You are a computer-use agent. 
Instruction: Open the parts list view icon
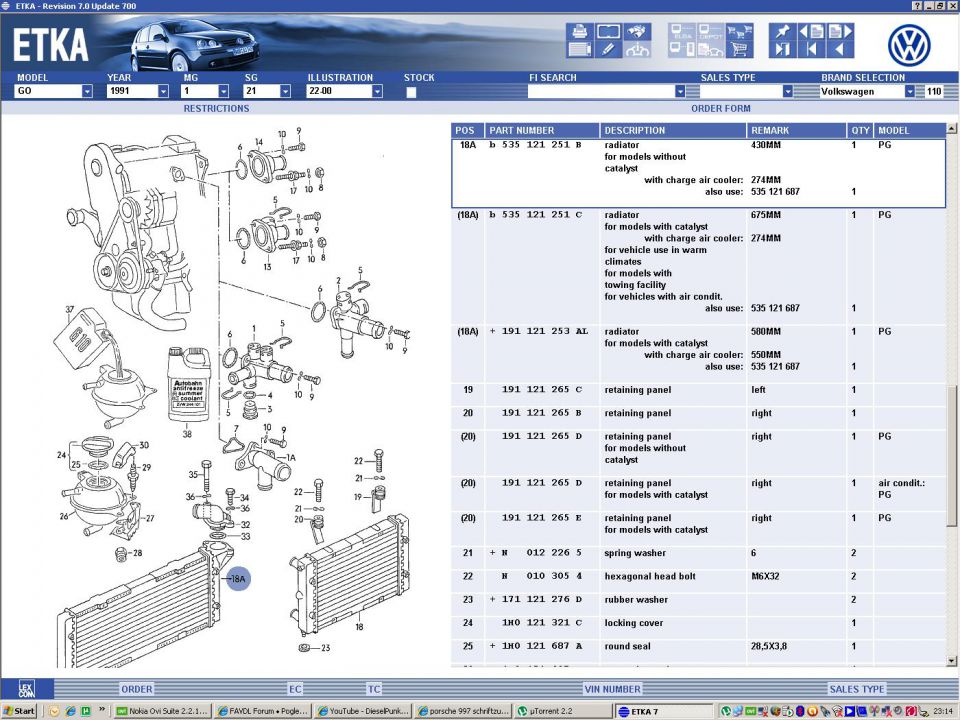pos(579,50)
